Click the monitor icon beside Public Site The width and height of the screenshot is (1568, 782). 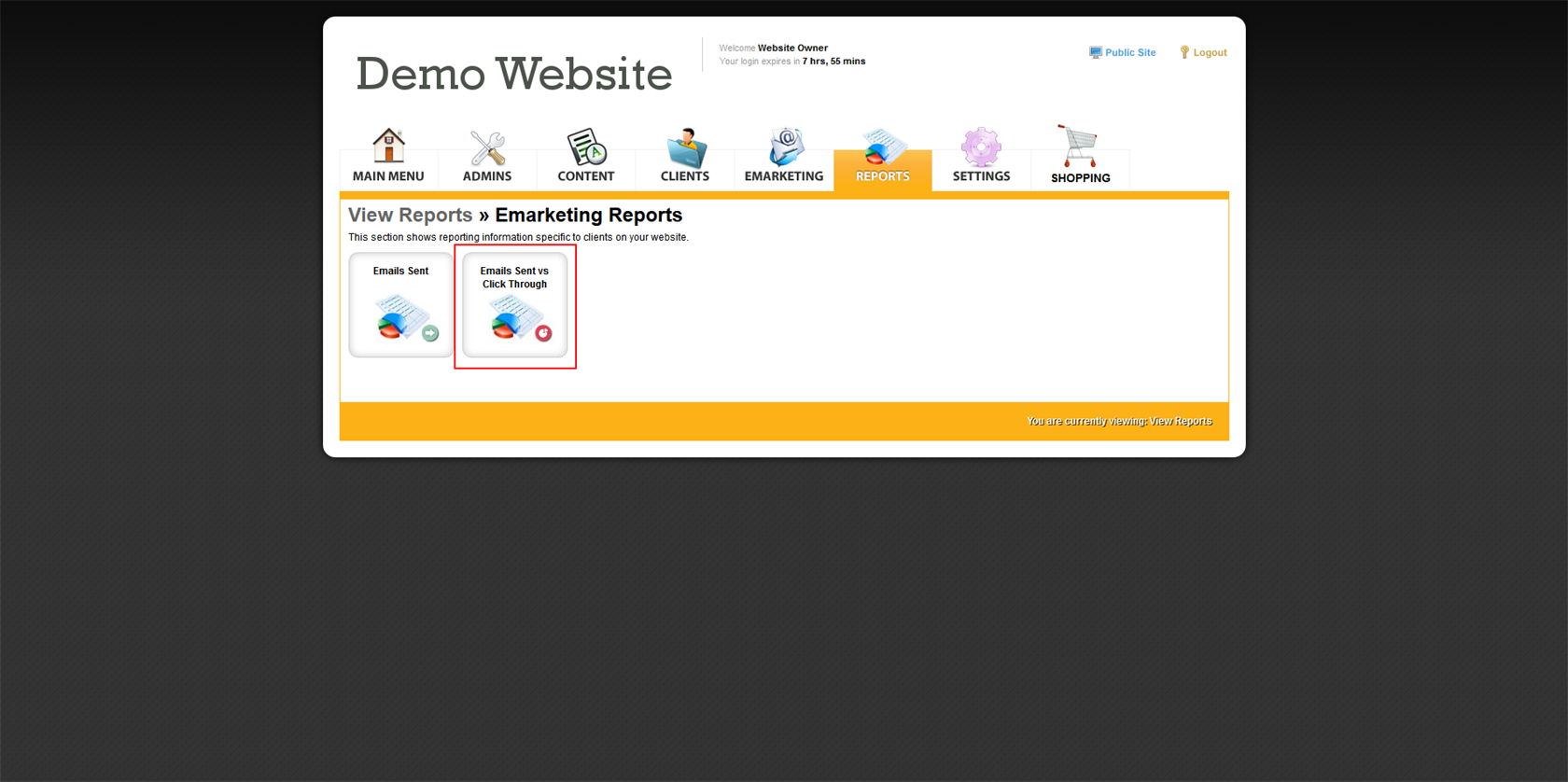[1095, 53]
